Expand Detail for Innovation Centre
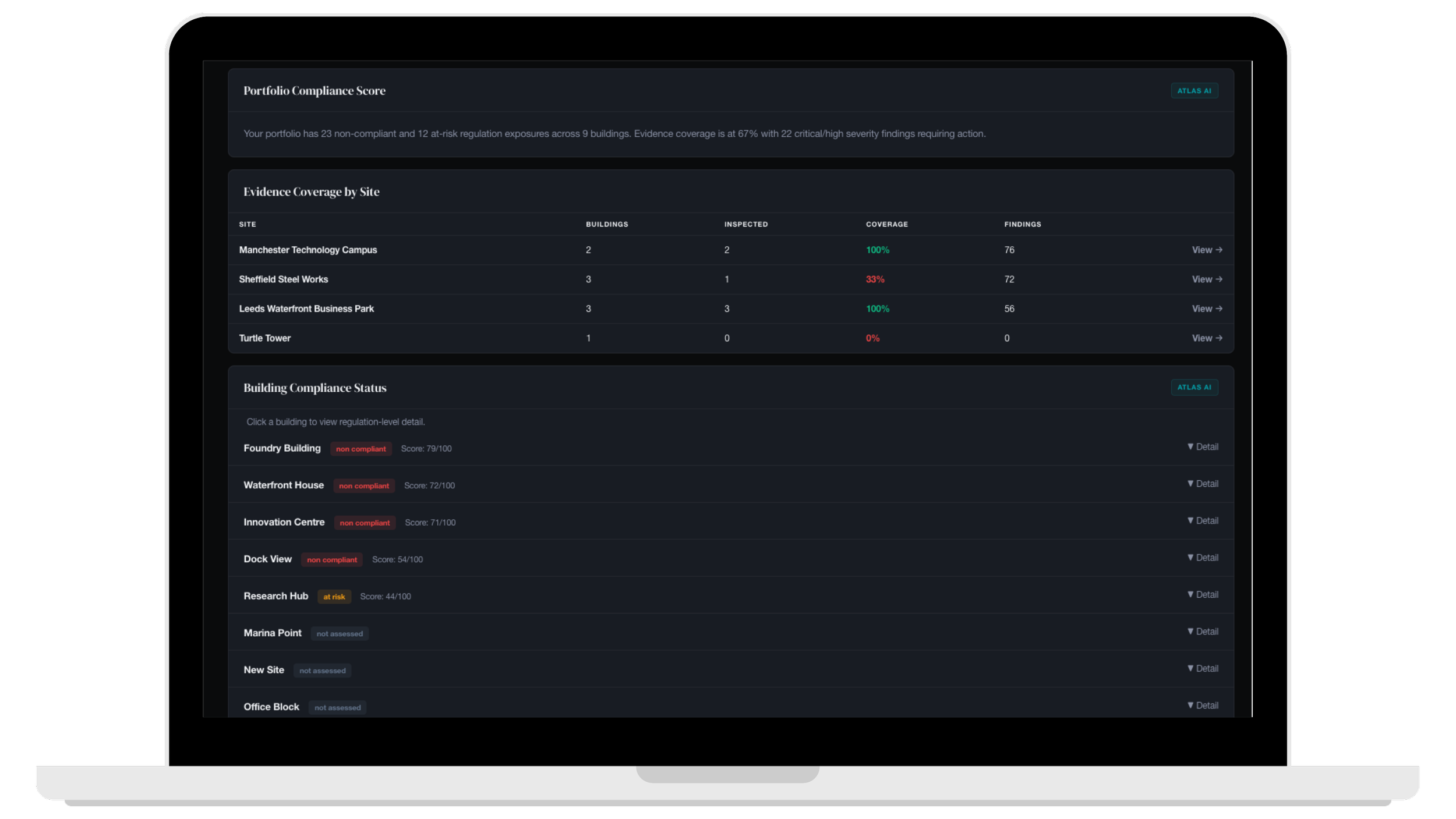 (x=1202, y=520)
